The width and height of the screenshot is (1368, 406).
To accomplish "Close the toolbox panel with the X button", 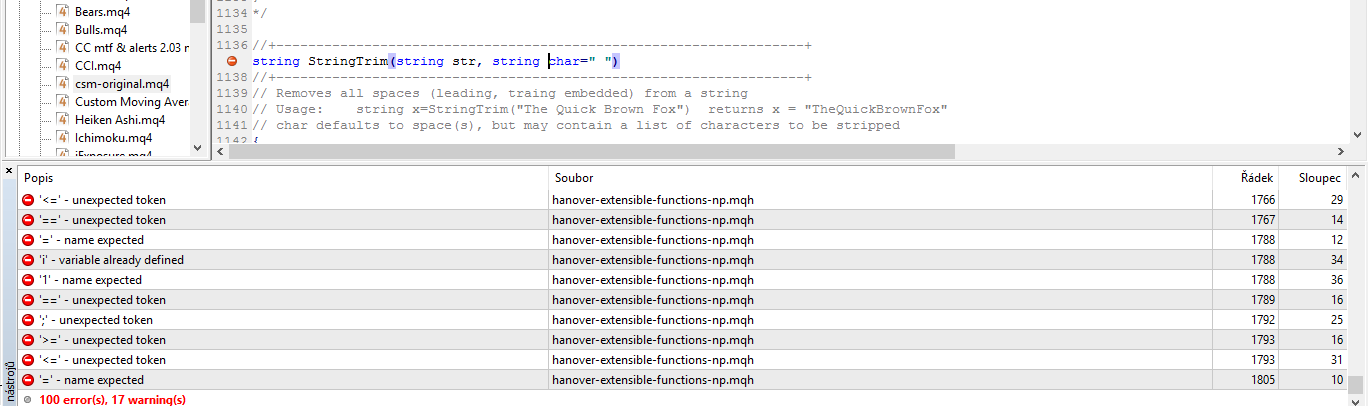I will 9,172.
